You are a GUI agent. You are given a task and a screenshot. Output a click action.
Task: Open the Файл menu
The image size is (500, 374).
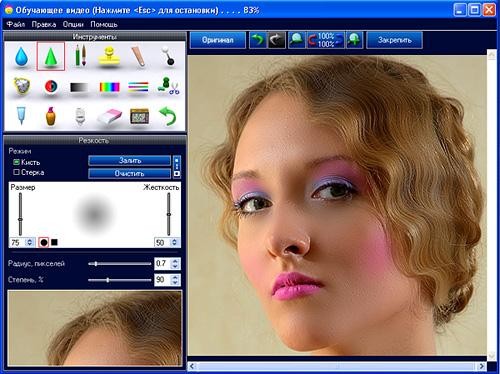click(x=16, y=24)
